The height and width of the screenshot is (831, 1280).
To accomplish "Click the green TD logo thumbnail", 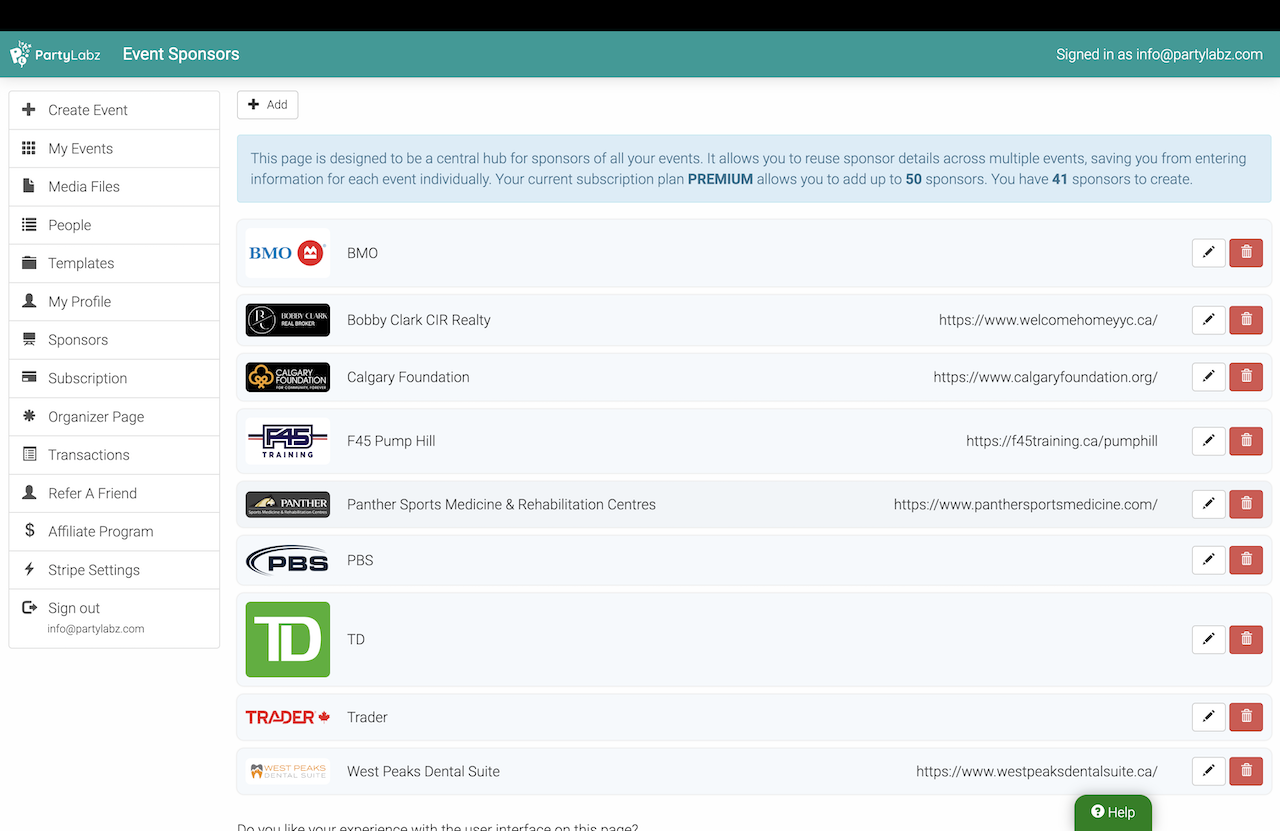I will pos(288,639).
